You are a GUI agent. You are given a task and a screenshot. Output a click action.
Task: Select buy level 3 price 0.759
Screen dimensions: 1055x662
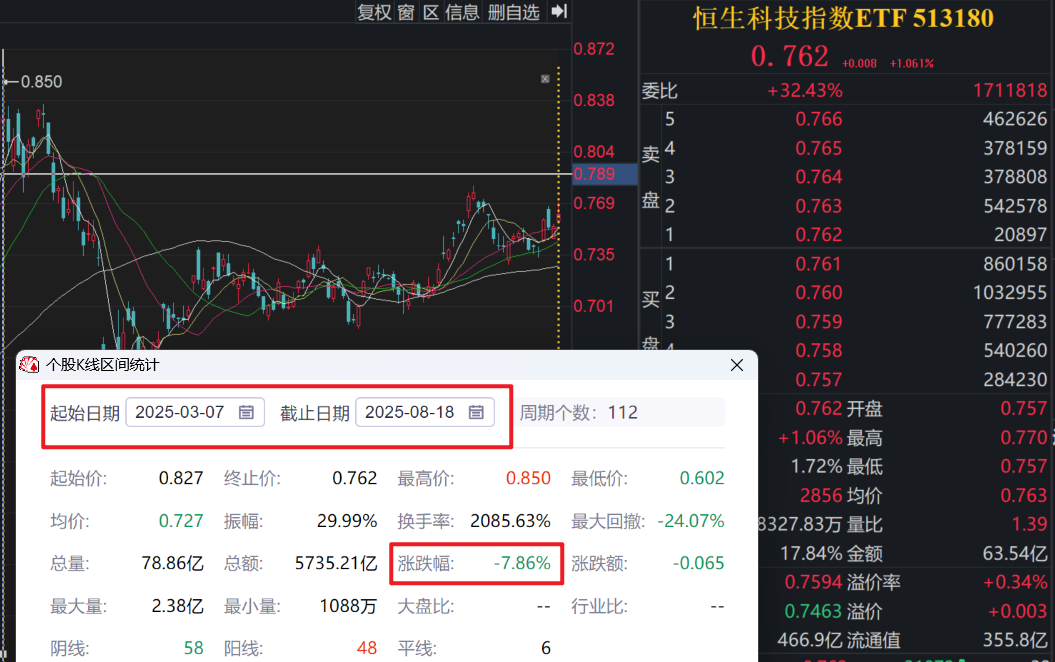click(819, 322)
